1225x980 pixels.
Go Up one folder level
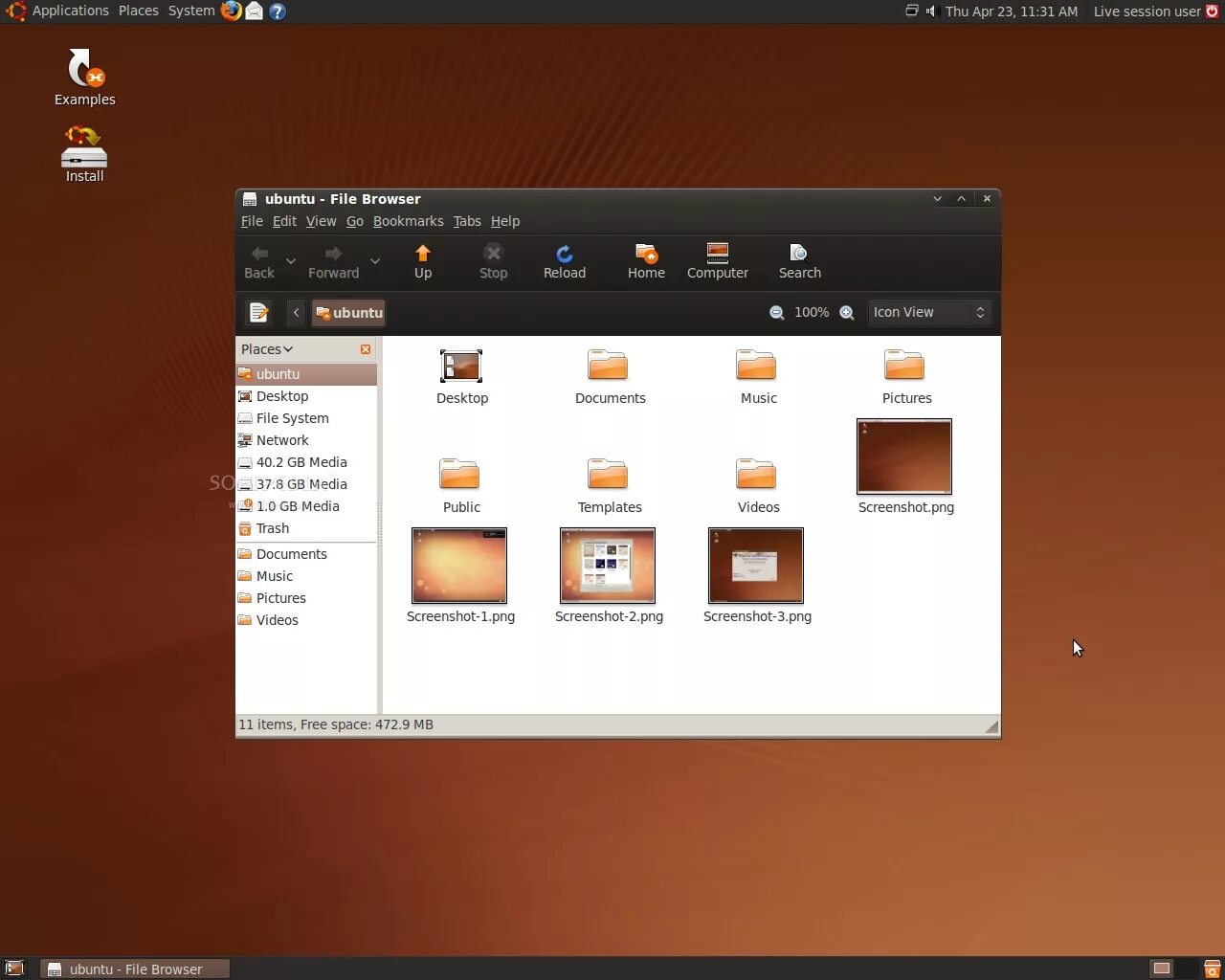[423, 262]
